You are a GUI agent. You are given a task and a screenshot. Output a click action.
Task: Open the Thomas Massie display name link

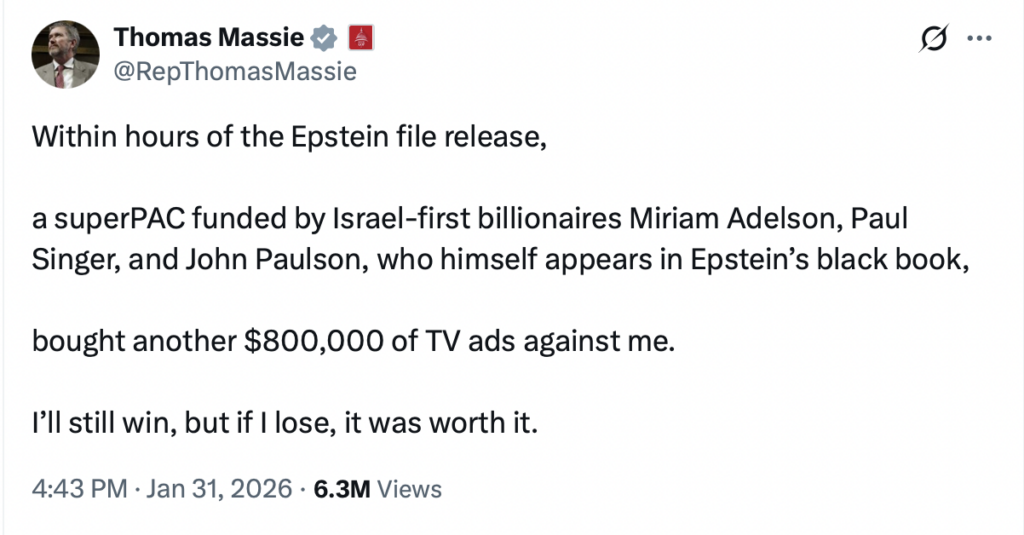point(207,38)
